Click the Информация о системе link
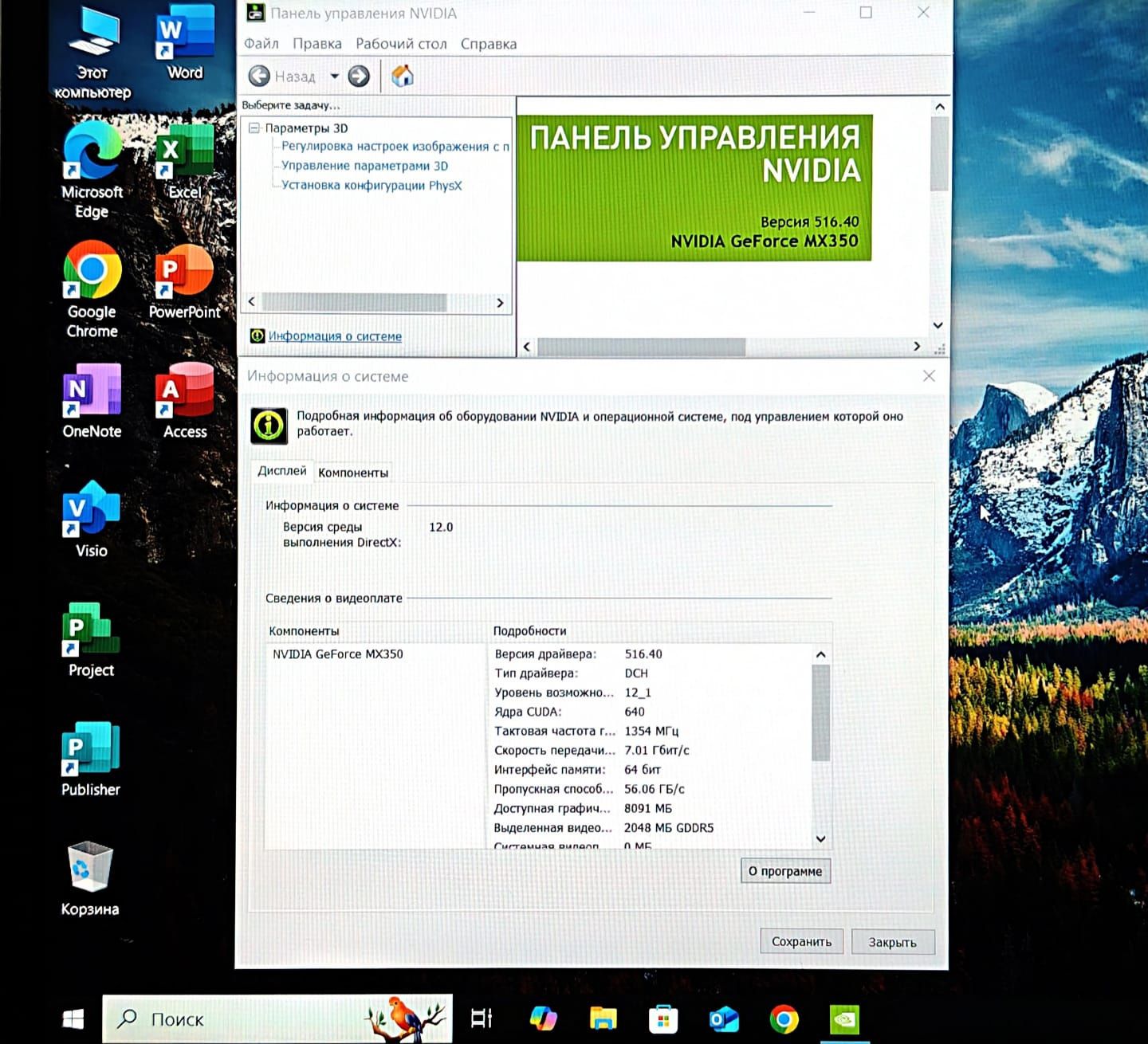1148x1044 pixels. coord(335,336)
